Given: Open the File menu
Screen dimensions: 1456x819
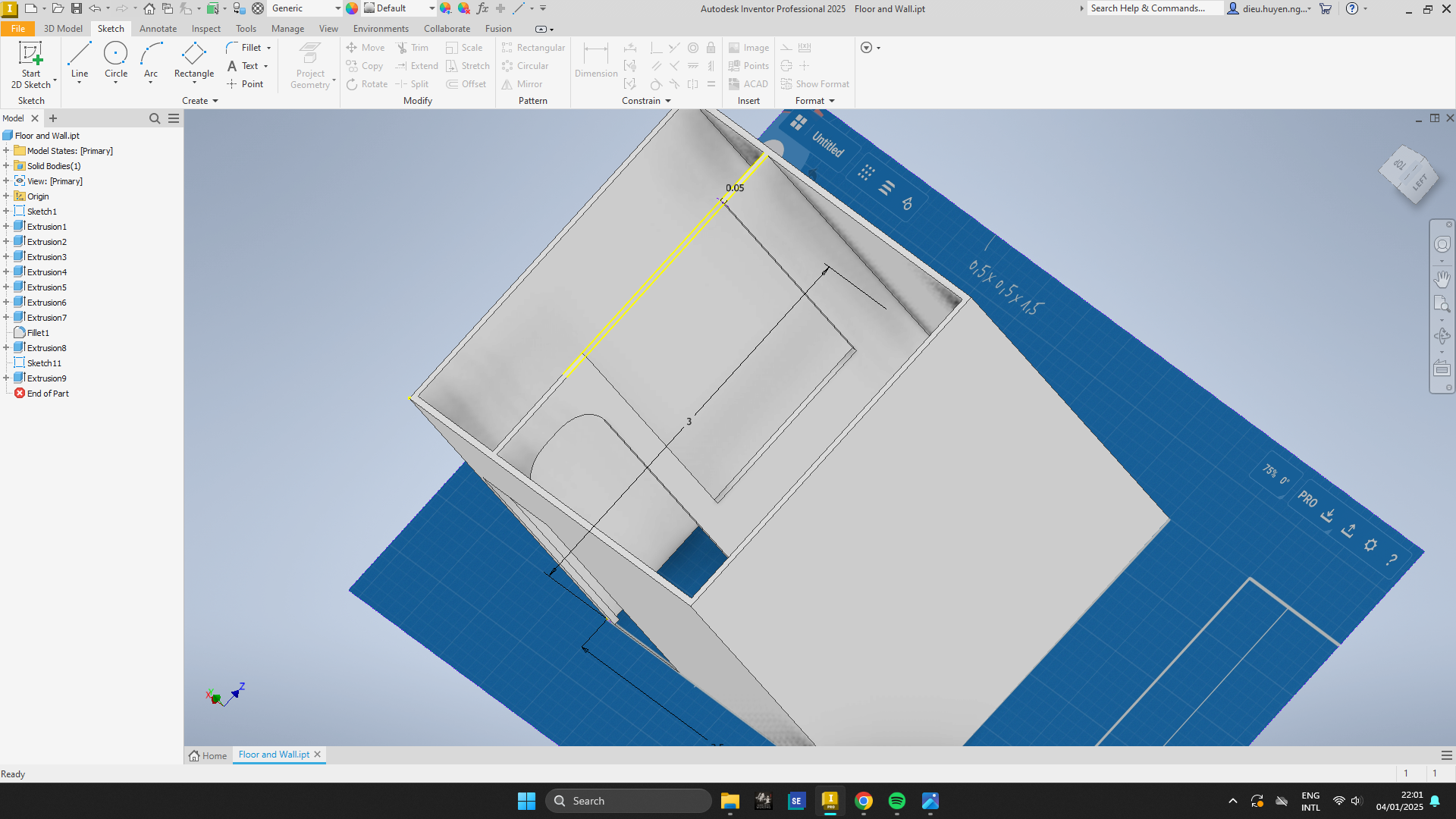Looking at the screenshot, I should (18, 29).
